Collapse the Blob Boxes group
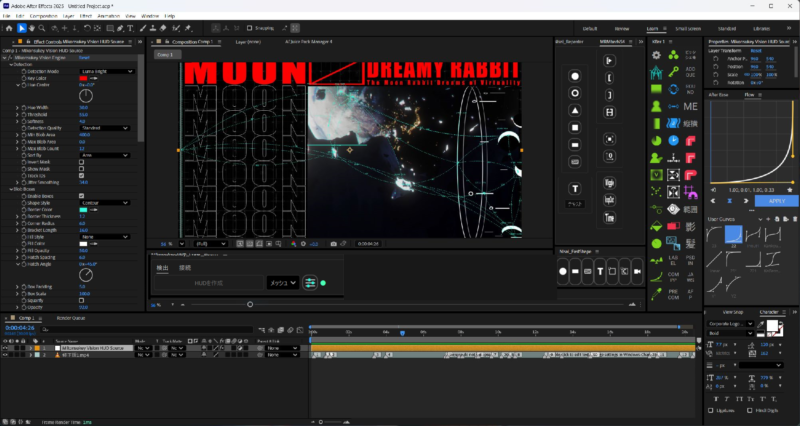Screen dimensions: 800x426 pyautogui.click(x=11, y=189)
